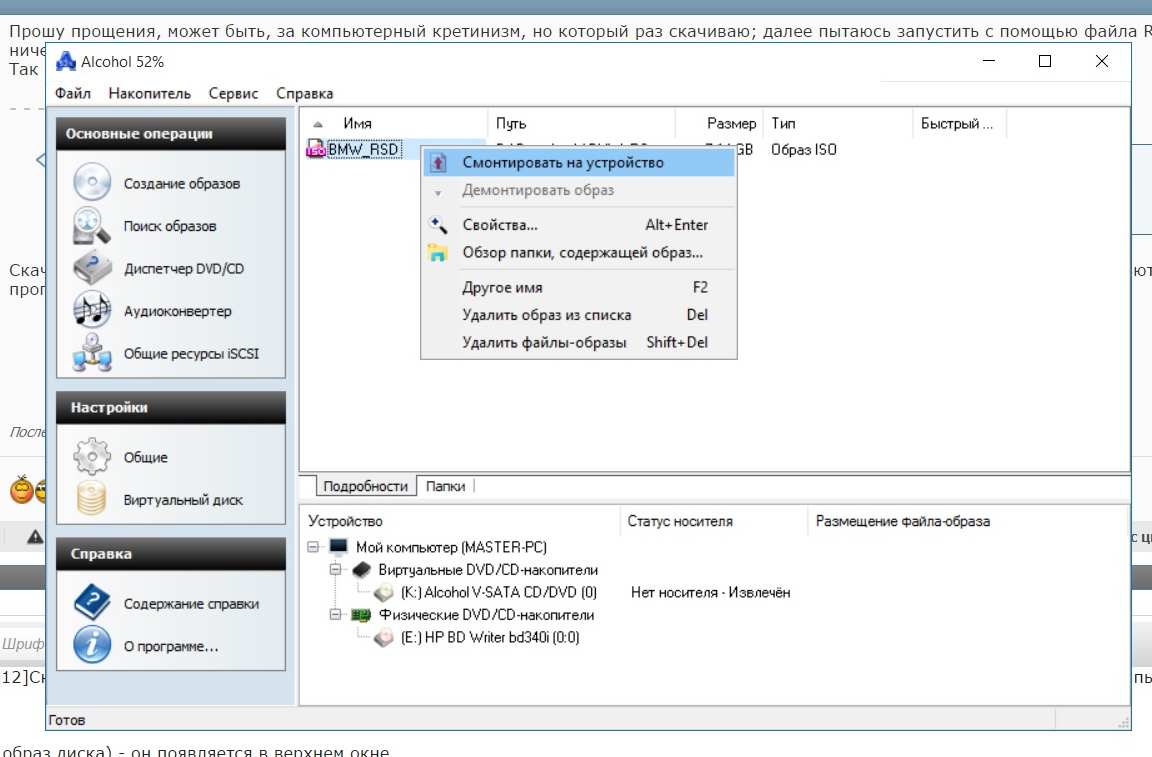Open the Общие settings gear icon
1152x757 pixels.
coord(92,457)
